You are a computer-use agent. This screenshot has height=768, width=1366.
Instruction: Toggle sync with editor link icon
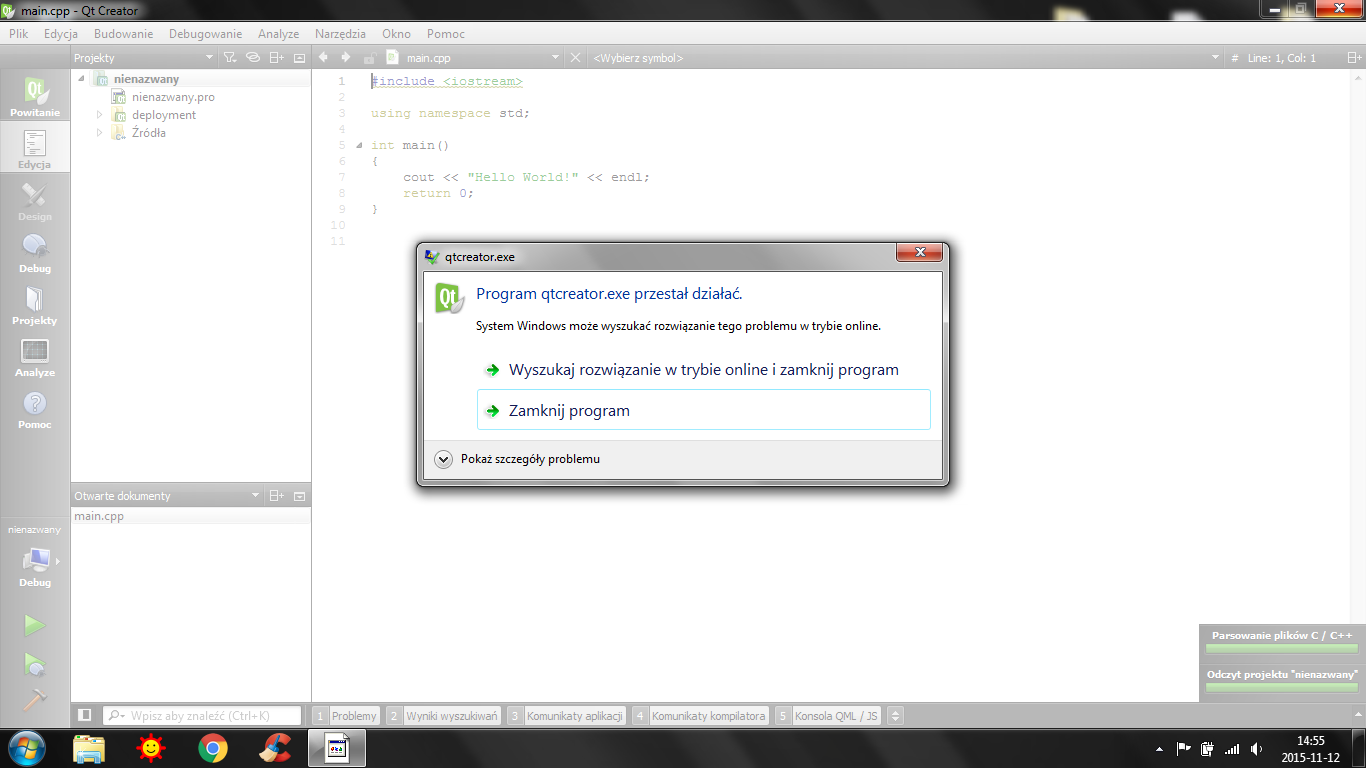[x=253, y=58]
